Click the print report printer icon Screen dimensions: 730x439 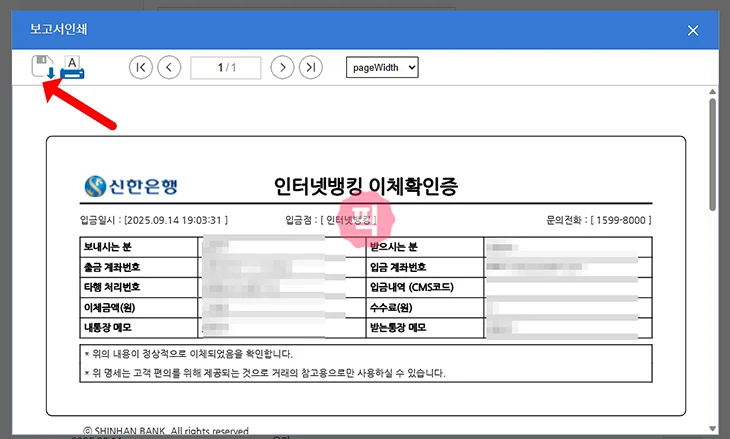click(72, 67)
